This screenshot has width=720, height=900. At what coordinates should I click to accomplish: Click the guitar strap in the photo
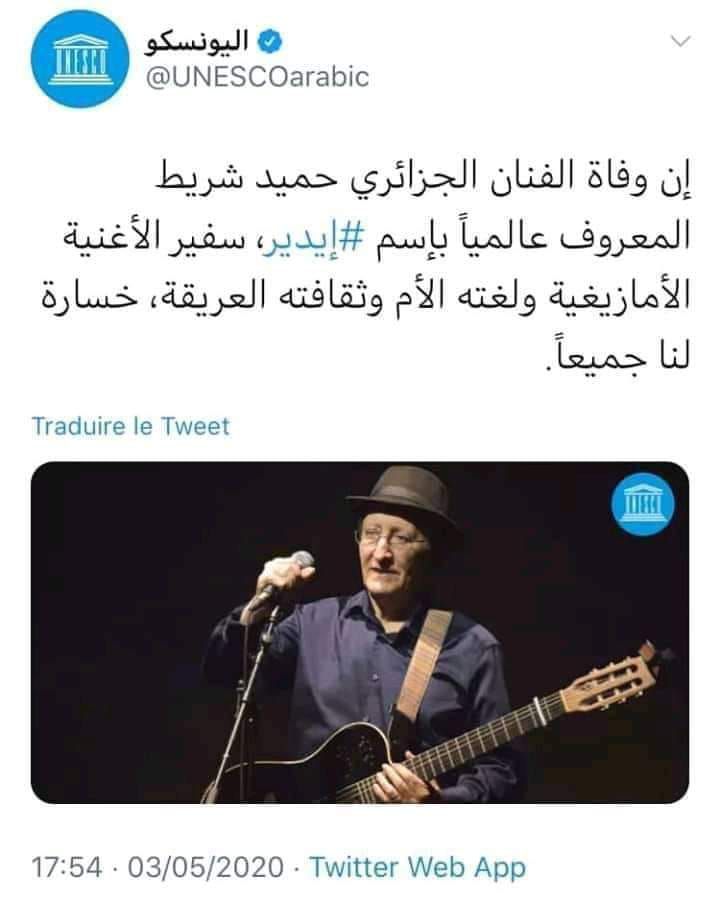click(423, 666)
